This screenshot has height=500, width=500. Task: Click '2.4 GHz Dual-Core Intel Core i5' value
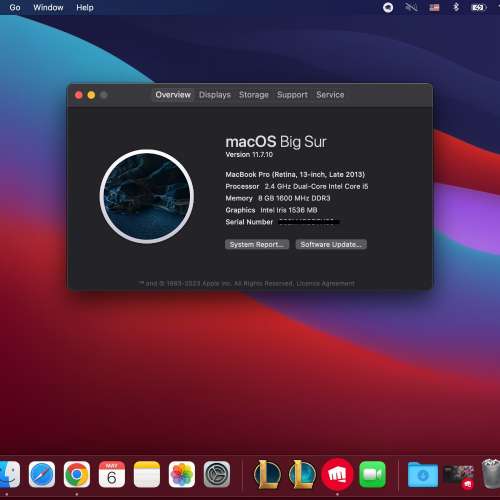tap(316, 186)
